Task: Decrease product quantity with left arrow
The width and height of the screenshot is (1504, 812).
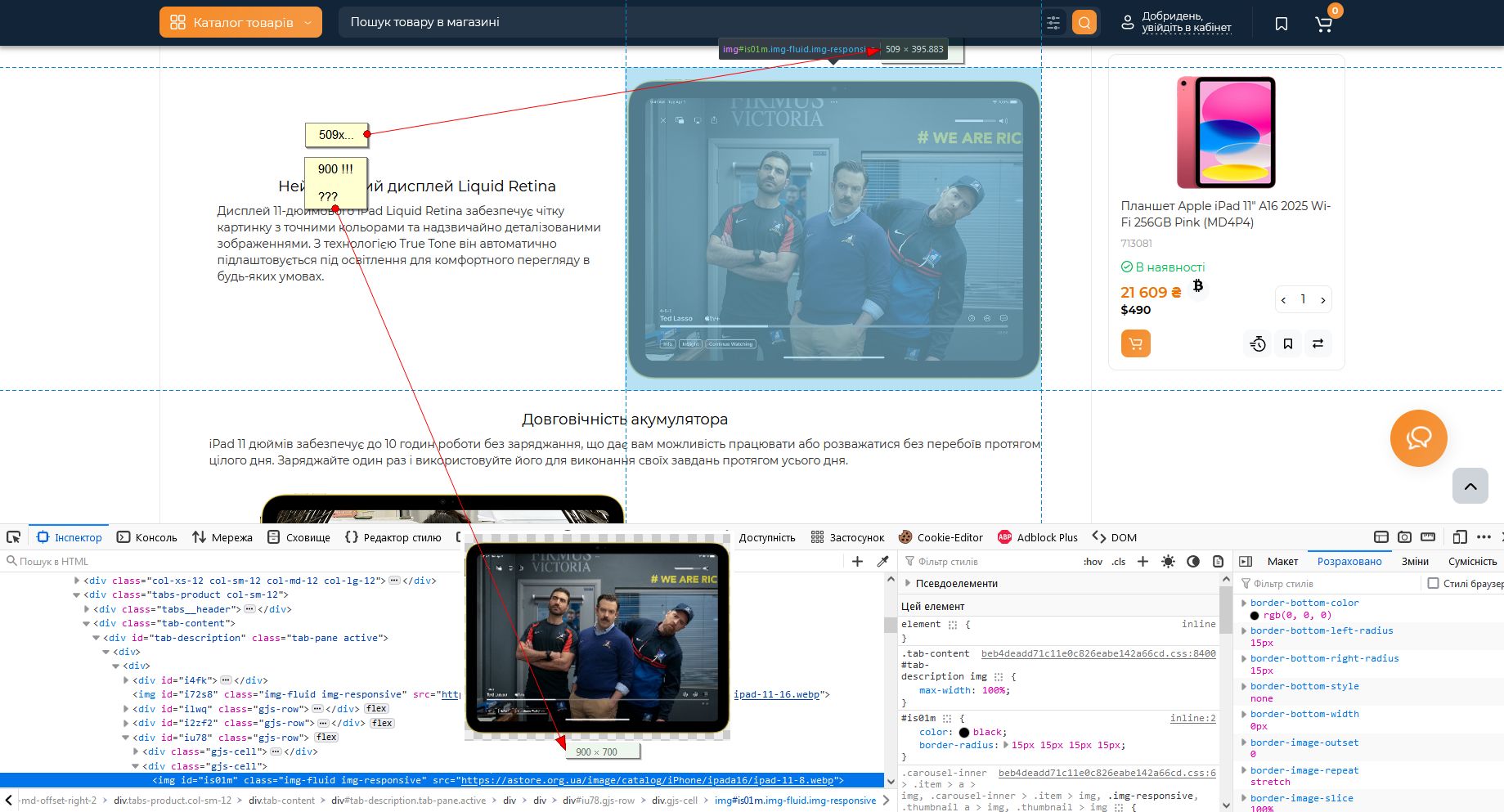Action: coord(1283,300)
